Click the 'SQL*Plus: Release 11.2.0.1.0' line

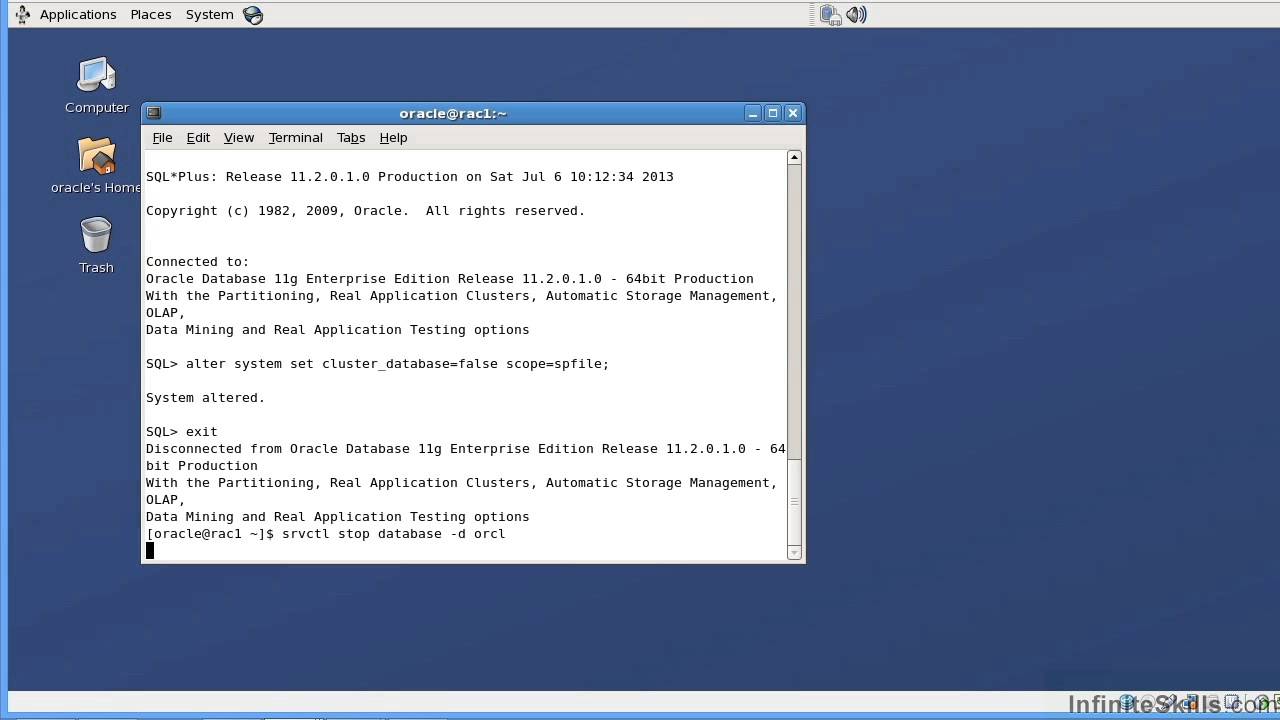point(410,177)
